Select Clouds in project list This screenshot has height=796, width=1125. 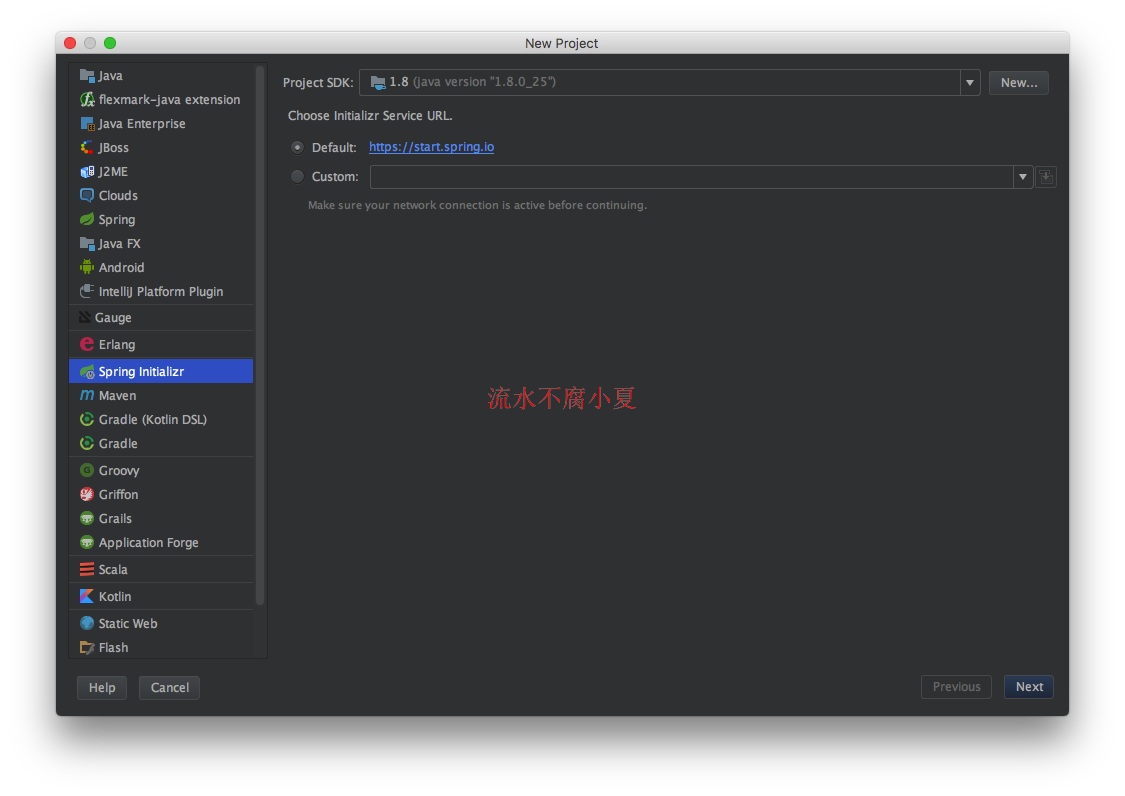161,195
